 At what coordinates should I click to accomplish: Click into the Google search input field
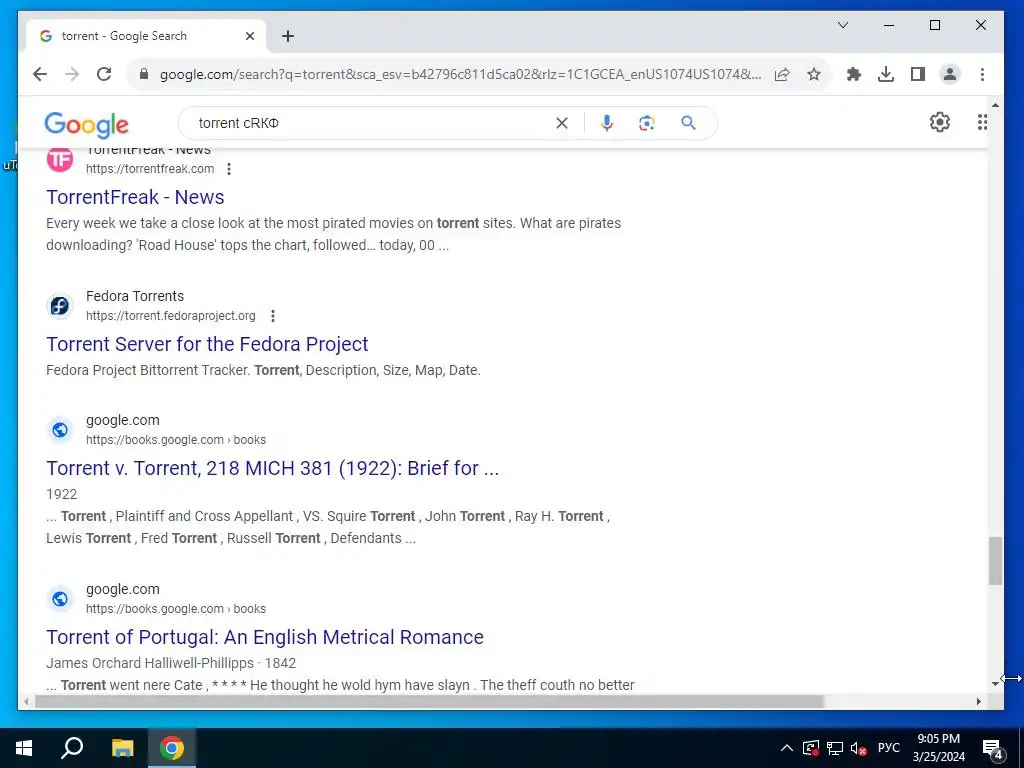372,123
